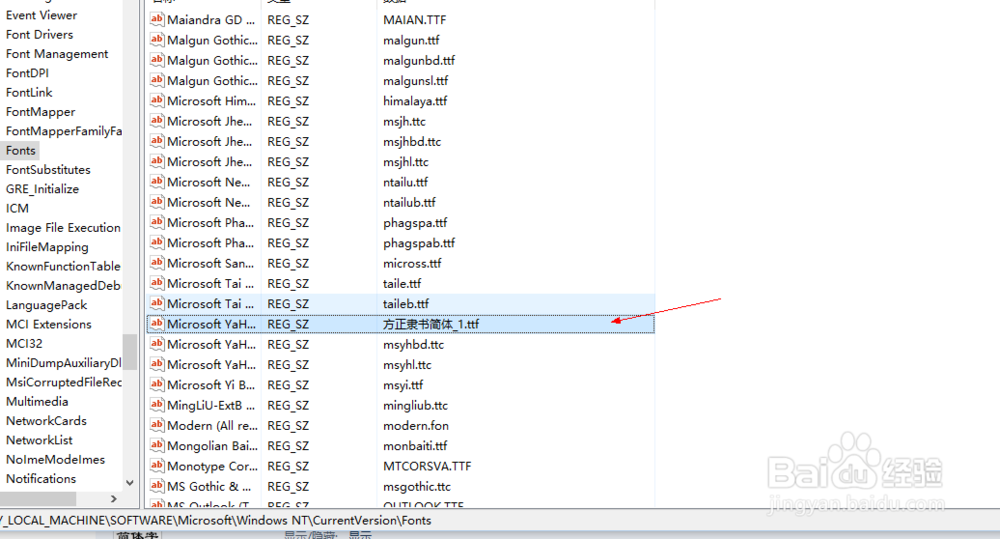Click the data value MTCORSVA.TTF
Screen dimensions: 1000x539
427,466
